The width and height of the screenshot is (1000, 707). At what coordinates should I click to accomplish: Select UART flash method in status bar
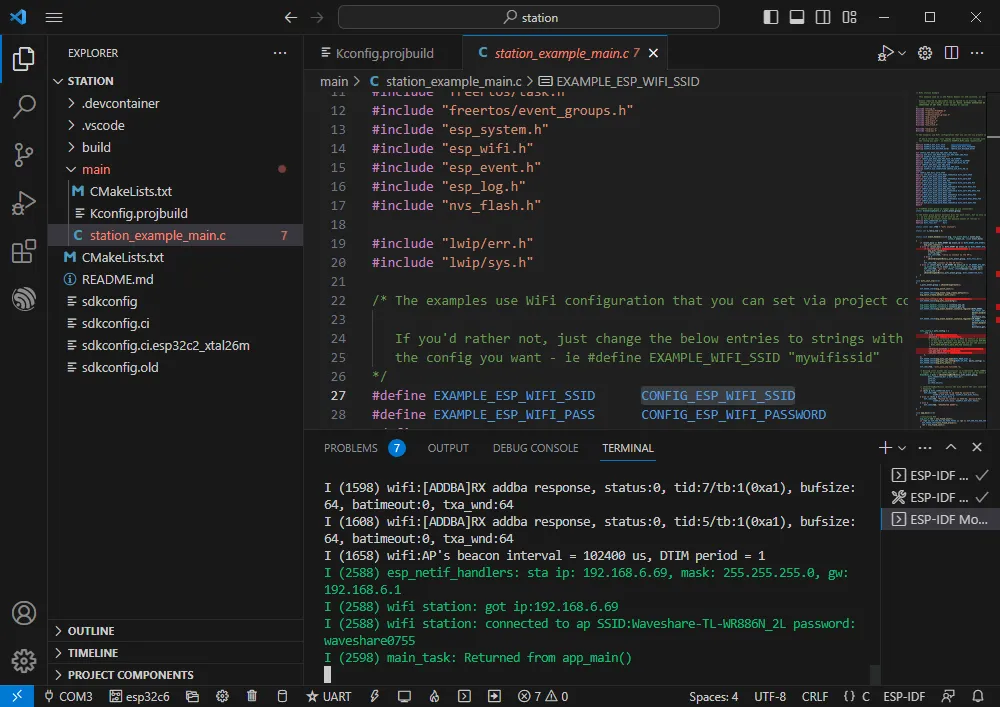click(x=328, y=696)
